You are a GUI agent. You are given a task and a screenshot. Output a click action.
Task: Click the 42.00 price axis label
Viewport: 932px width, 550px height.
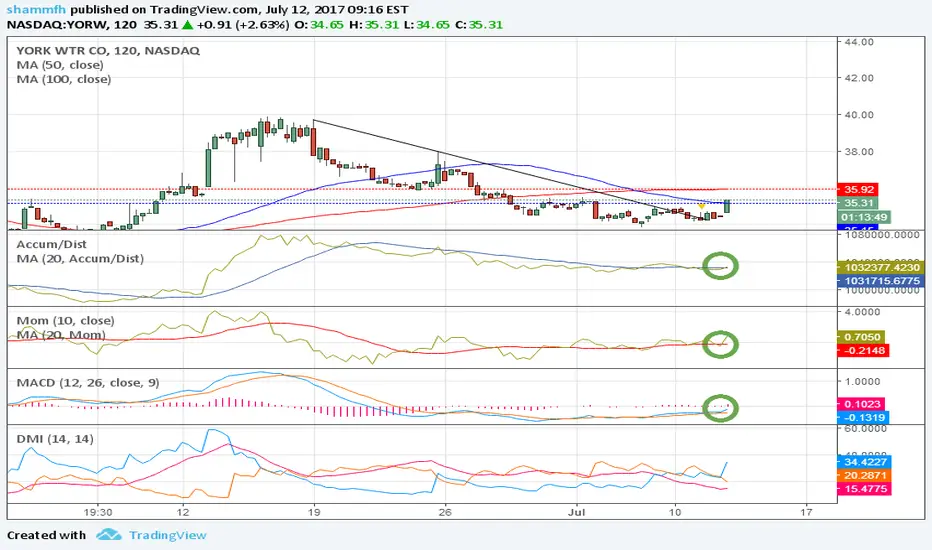click(x=859, y=78)
